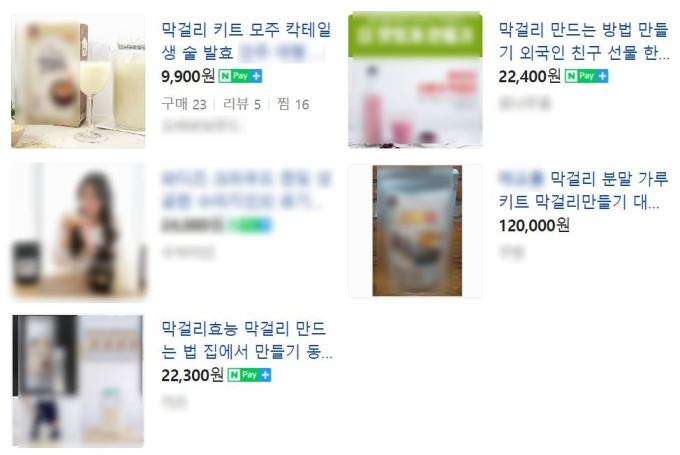Screen dimensions: 680x455
Task: Click the collage thumbnail of 22,300원 item
Action: click(x=78, y=381)
